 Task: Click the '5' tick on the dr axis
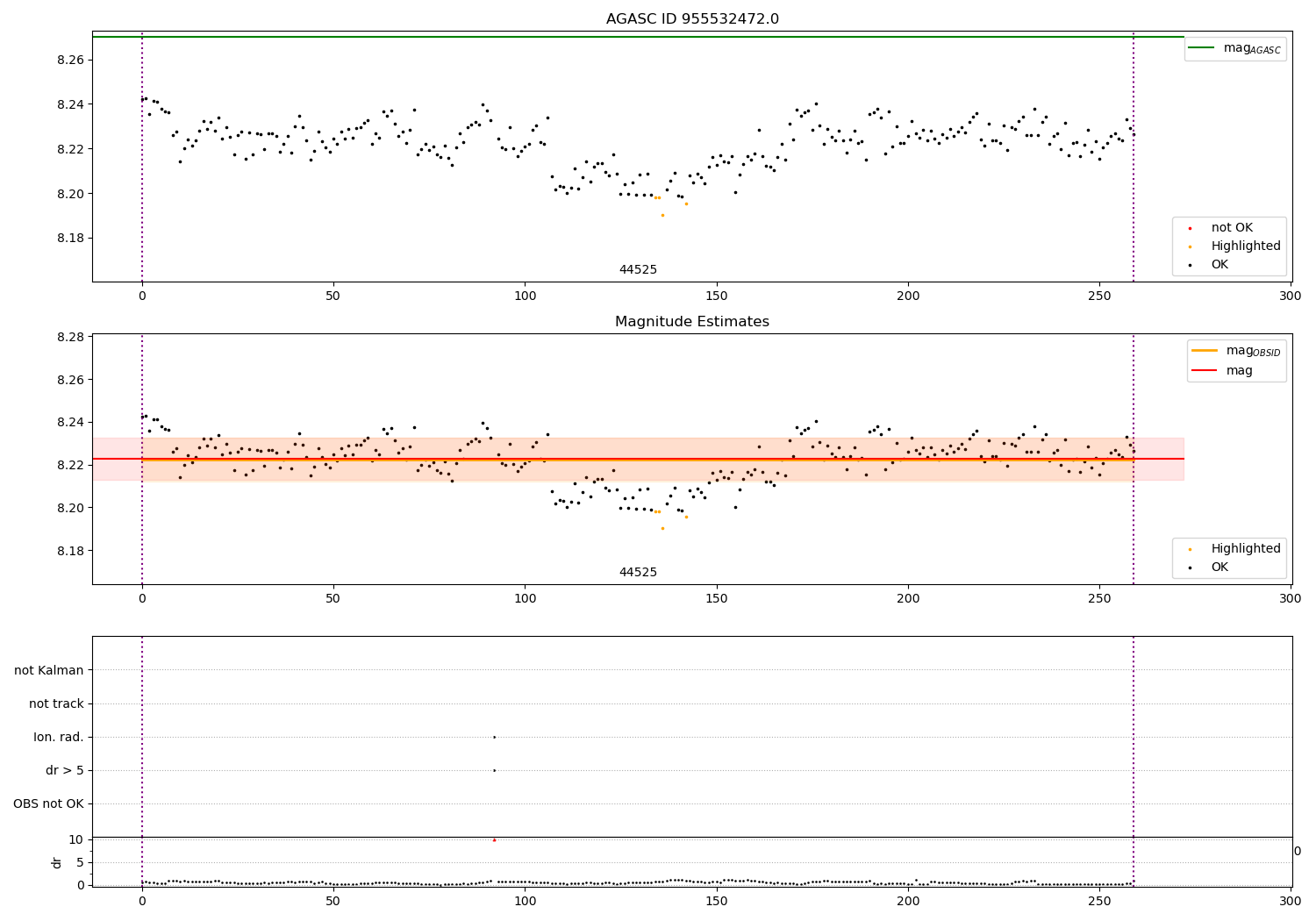80,862
